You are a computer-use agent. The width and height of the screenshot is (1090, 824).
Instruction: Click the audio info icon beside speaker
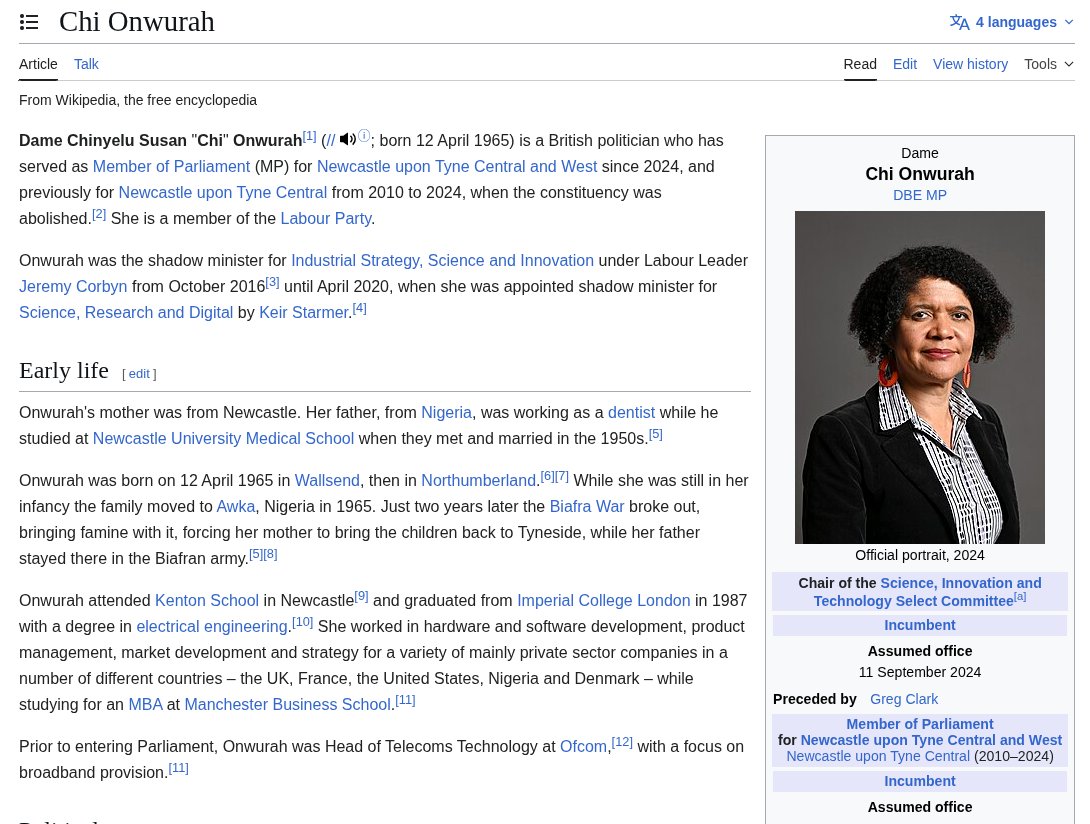click(x=364, y=136)
